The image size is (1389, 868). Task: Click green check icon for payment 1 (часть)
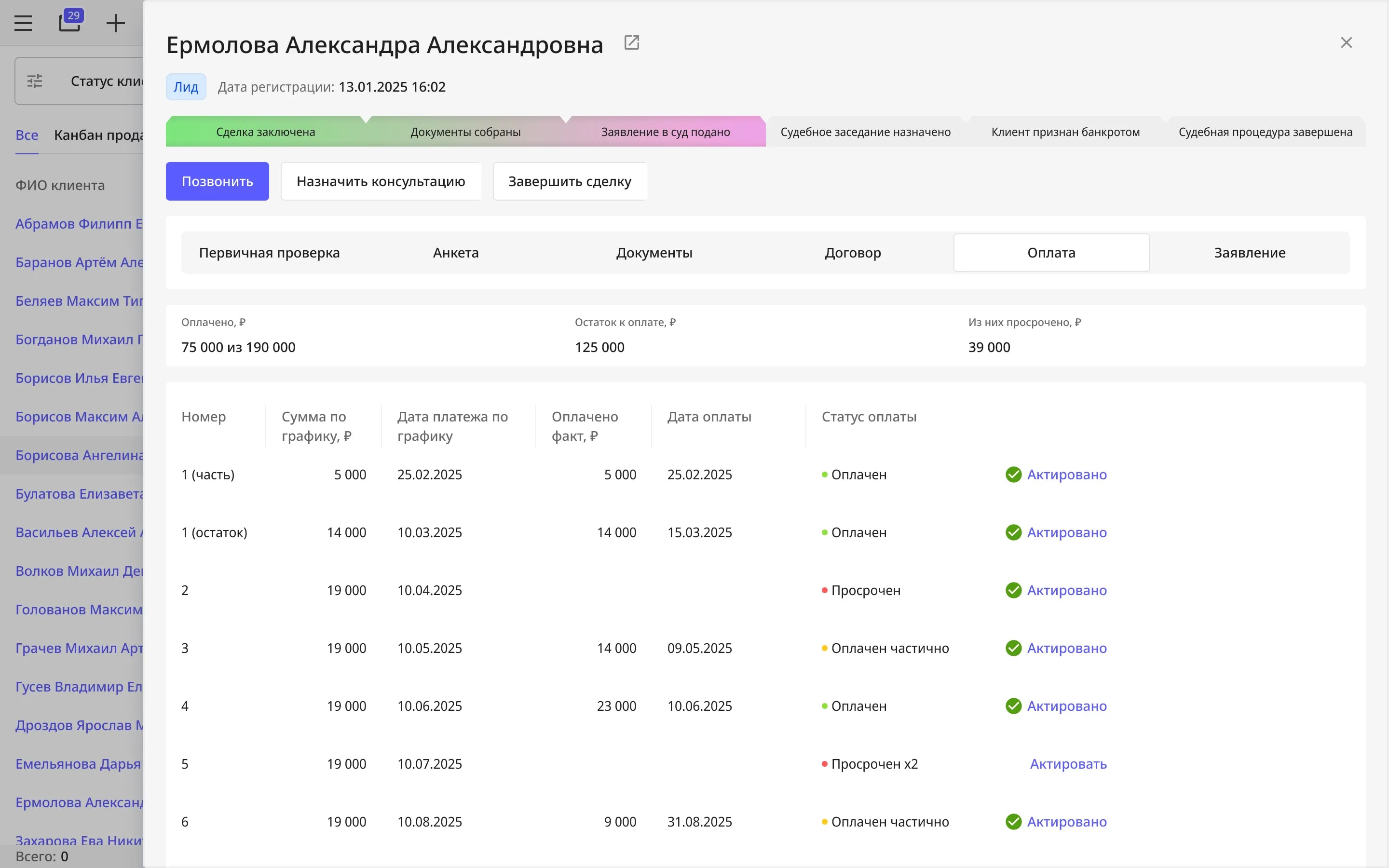point(1014,475)
